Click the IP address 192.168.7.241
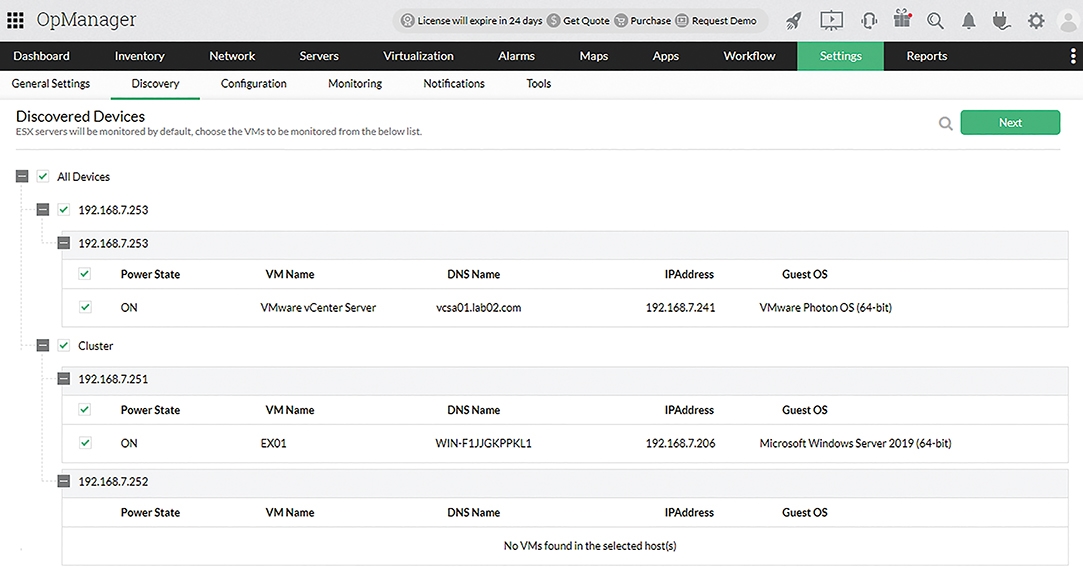 (x=680, y=307)
